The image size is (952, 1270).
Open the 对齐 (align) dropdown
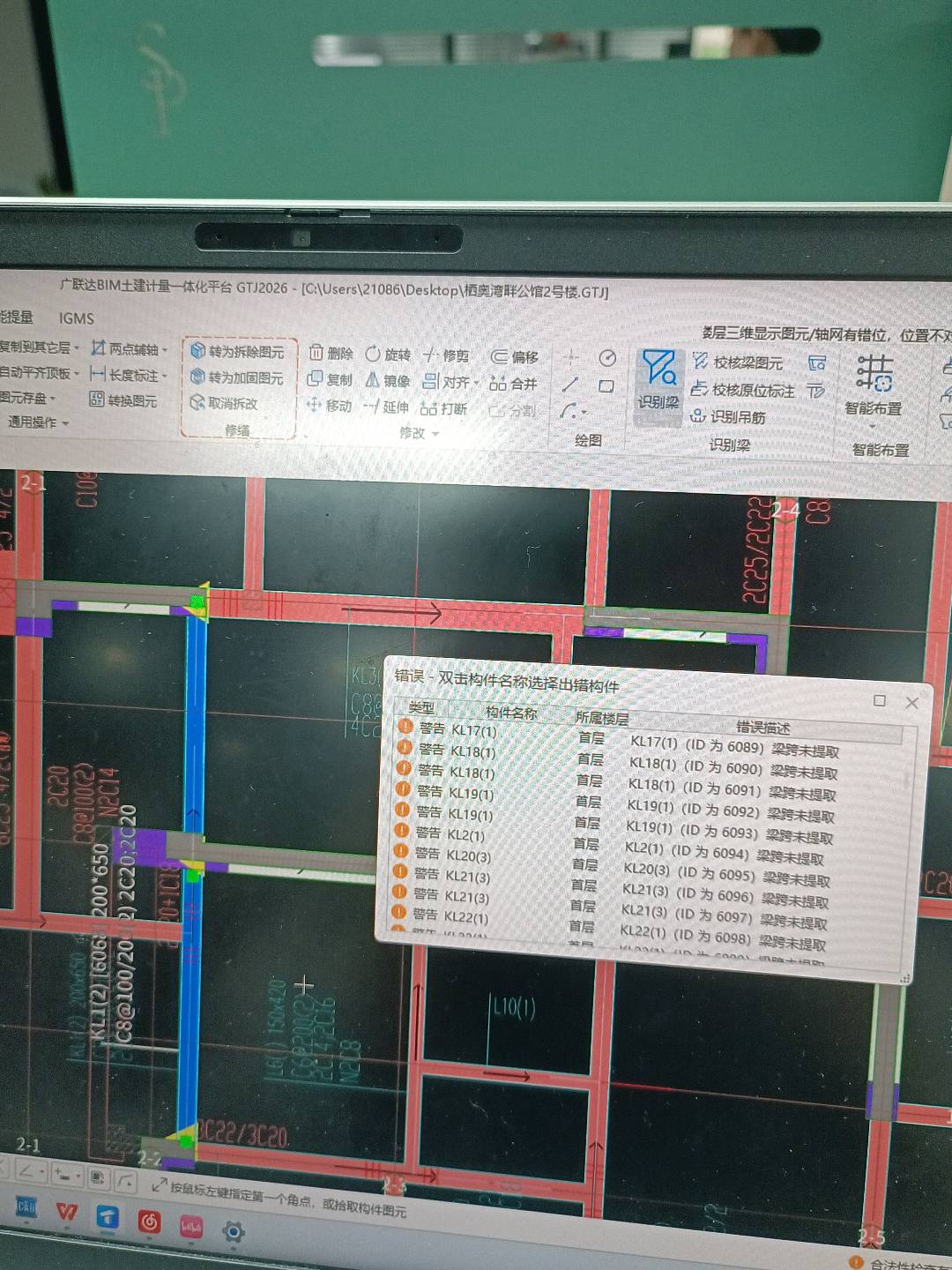(476, 383)
